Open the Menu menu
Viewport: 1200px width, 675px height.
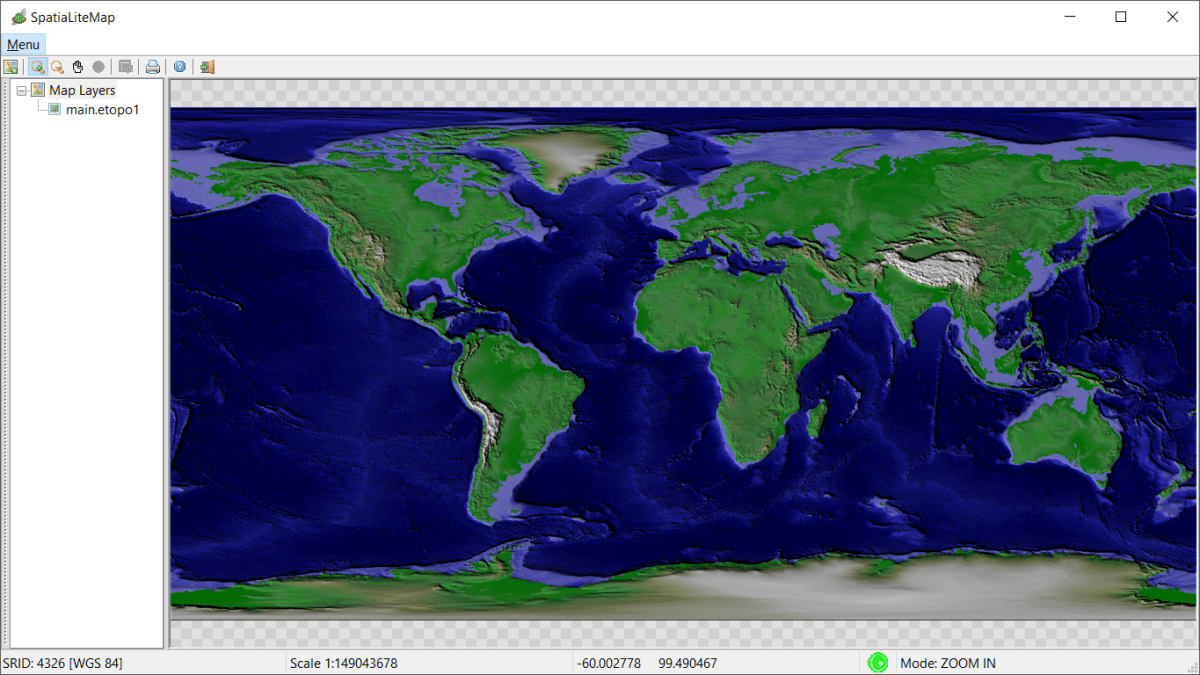point(23,44)
